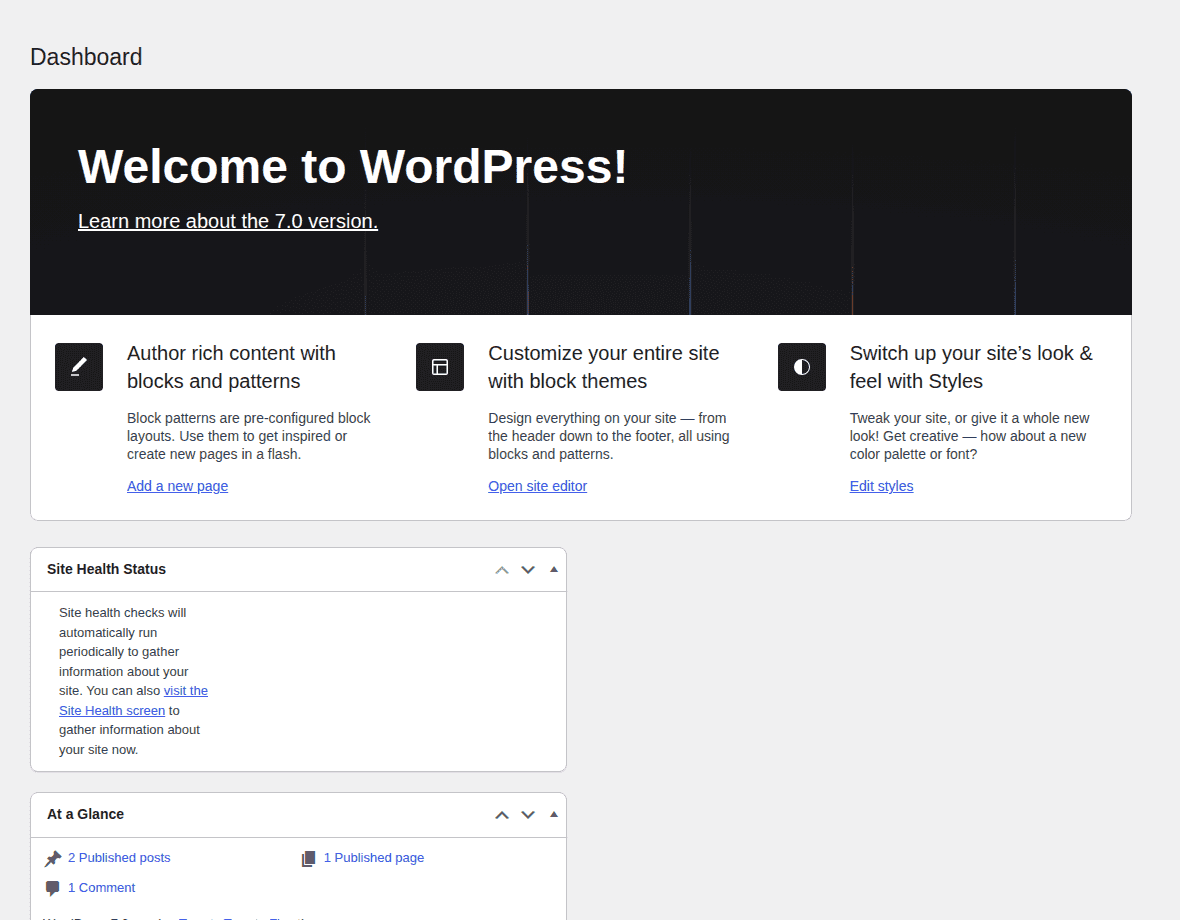The width and height of the screenshot is (1180, 920).
Task: Click the Site Health Status title
Action: (x=106, y=569)
